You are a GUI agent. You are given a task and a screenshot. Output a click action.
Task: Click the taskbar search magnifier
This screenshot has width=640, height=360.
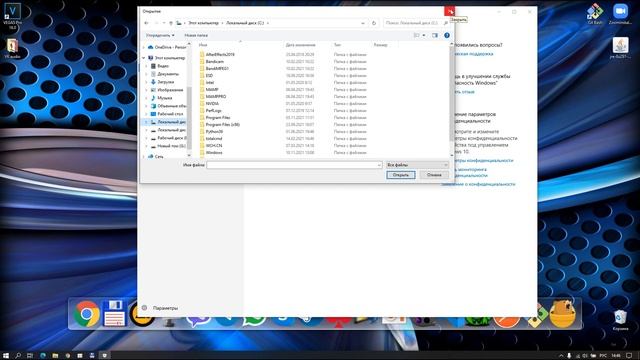pyautogui.click(x=18, y=356)
